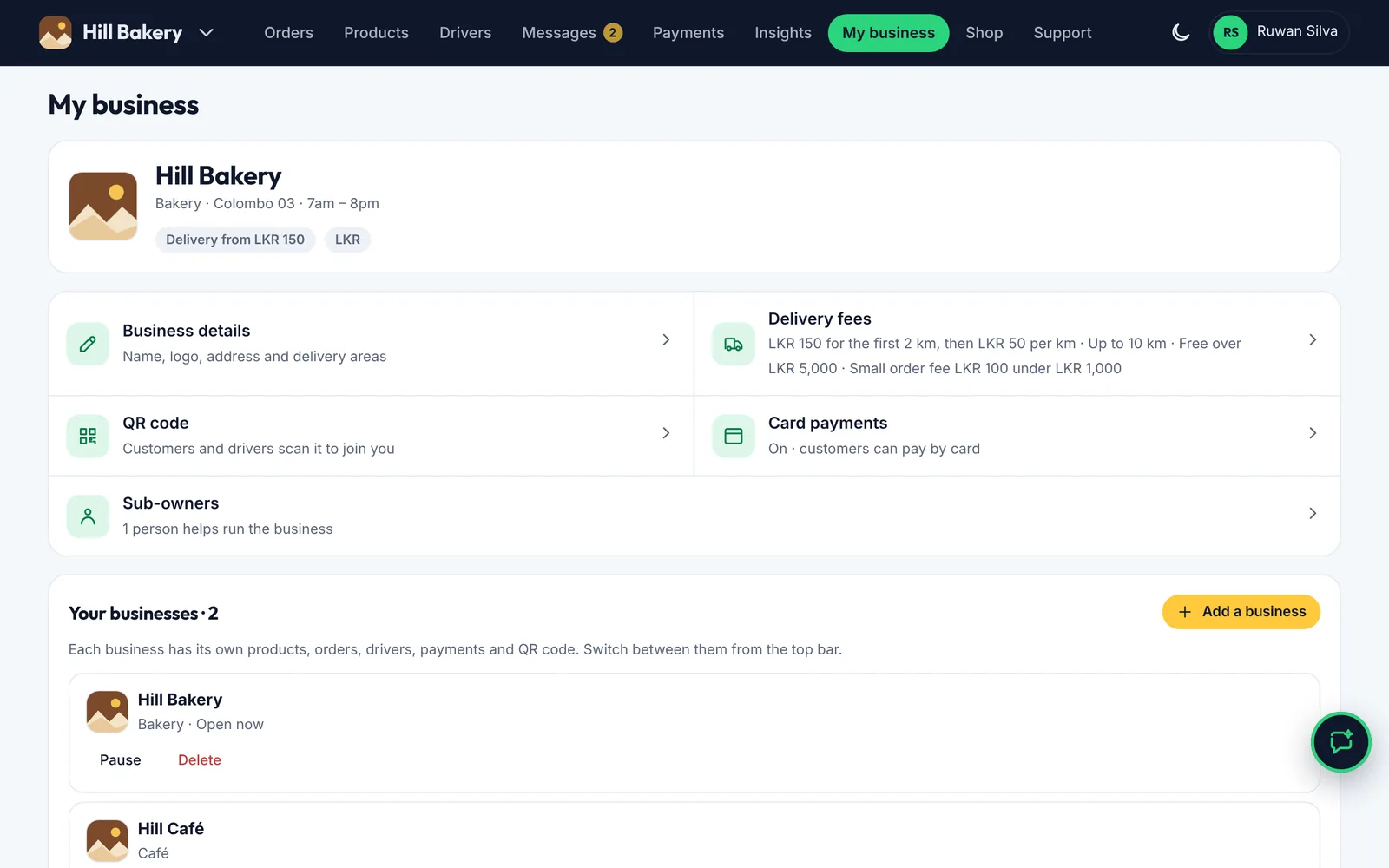The height and width of the screenshot is (868, 1389).
Task: Click the messages unread count badge
Action: click(613, 33)
